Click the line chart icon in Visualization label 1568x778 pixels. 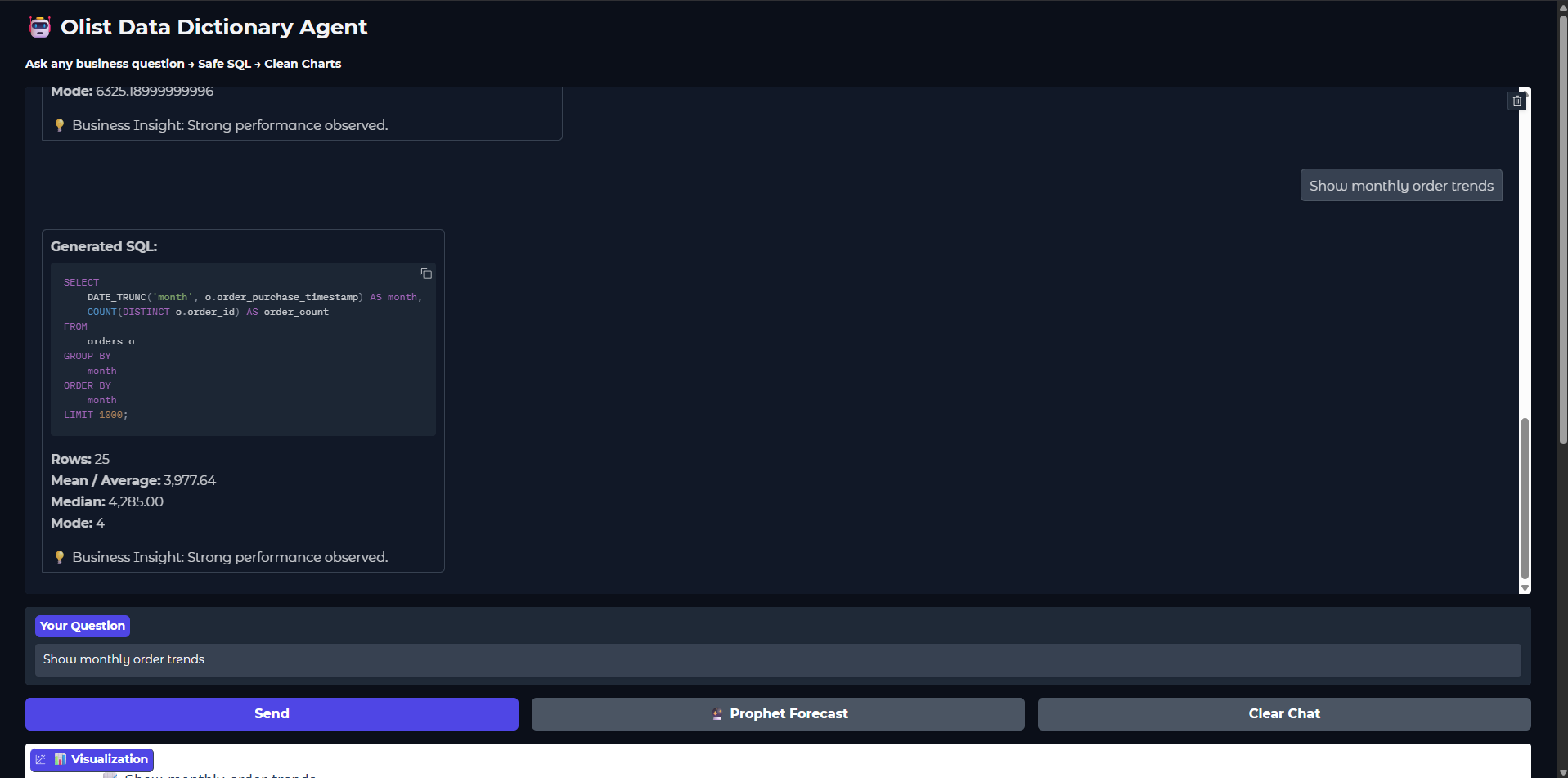[x=41, y=759]
